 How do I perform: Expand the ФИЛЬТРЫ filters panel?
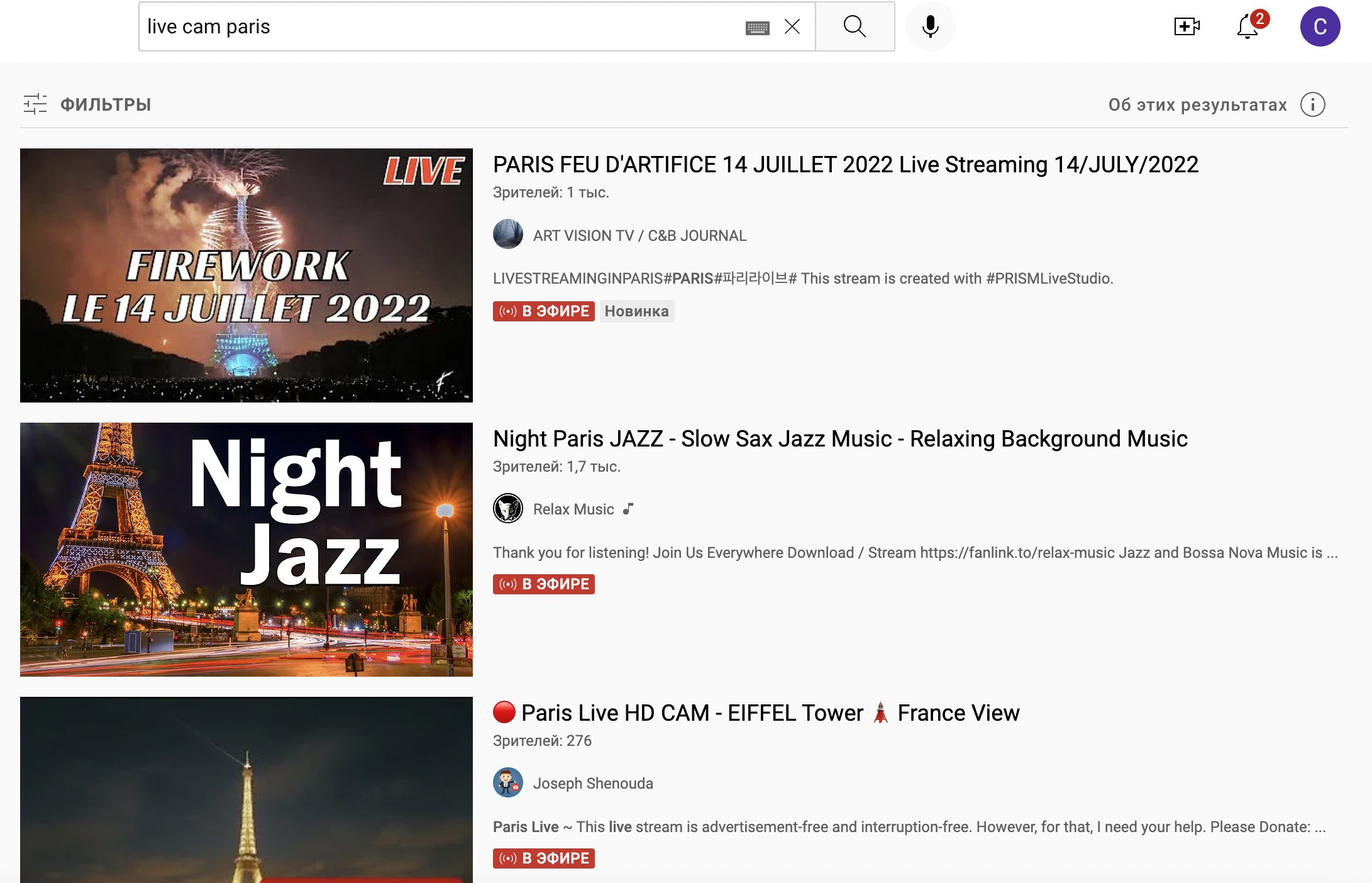click(x=87, y=104)
